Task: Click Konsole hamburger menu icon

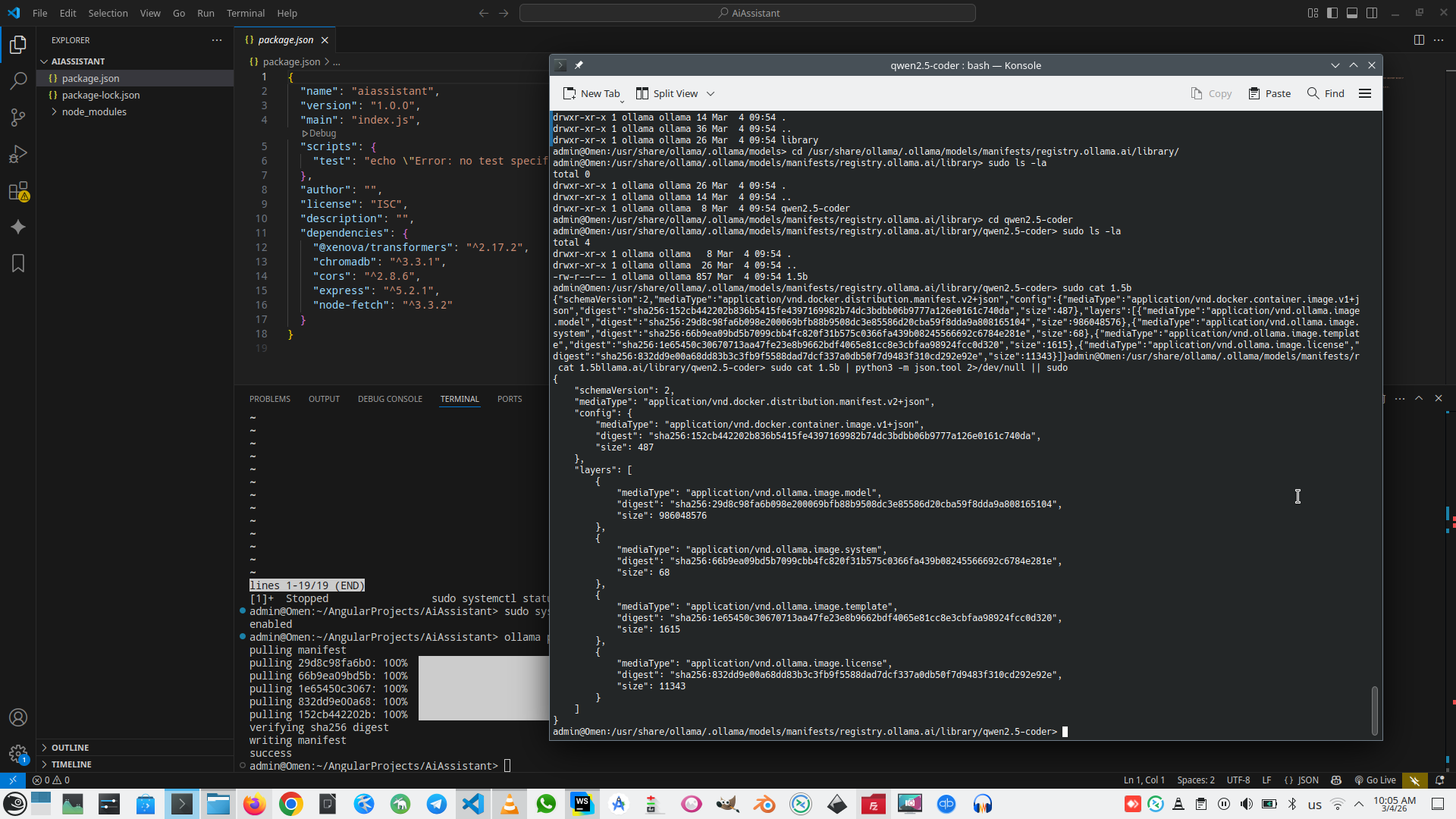Action: (1365, 93)
